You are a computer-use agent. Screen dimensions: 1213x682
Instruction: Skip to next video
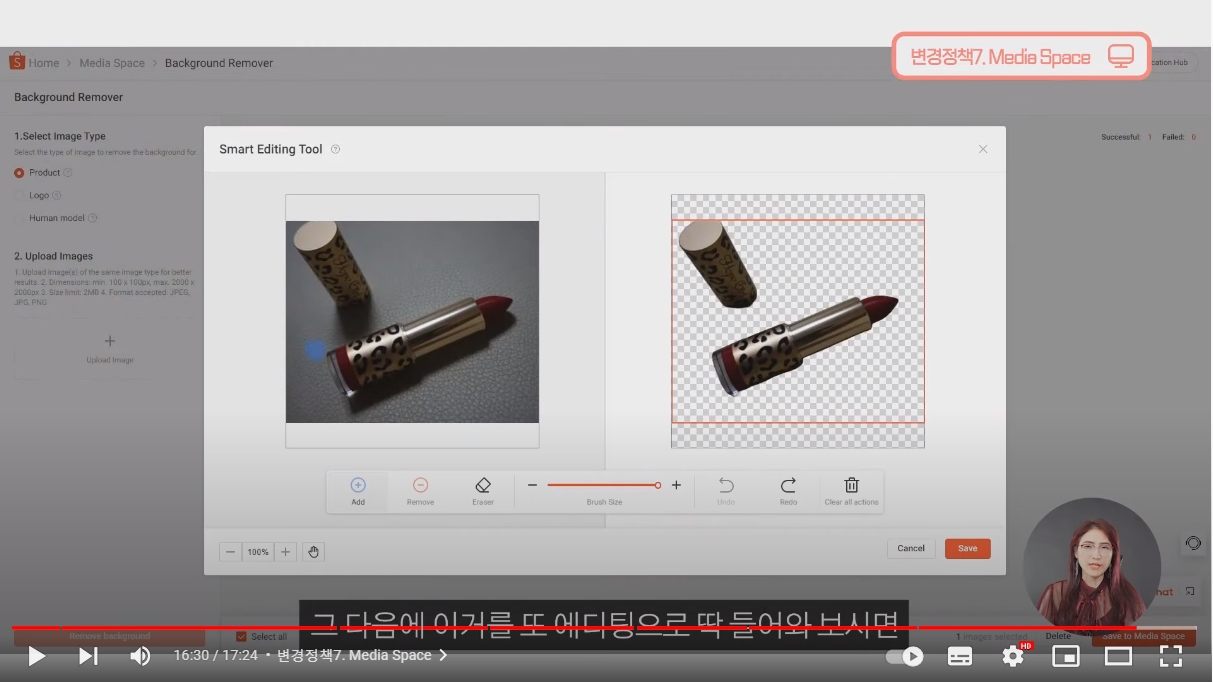(x=88, y=656)
